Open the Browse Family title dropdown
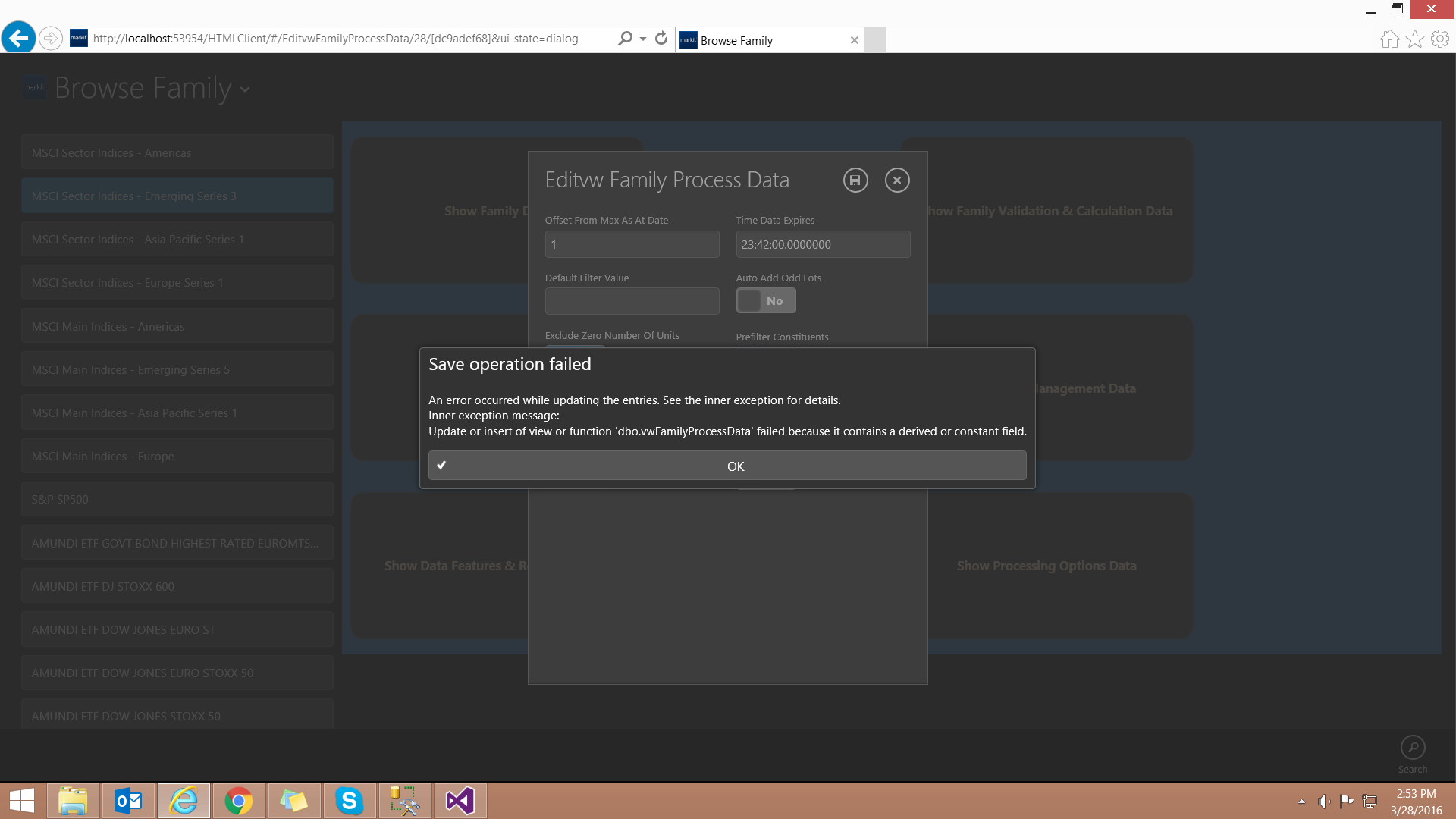 click(245, 89)
